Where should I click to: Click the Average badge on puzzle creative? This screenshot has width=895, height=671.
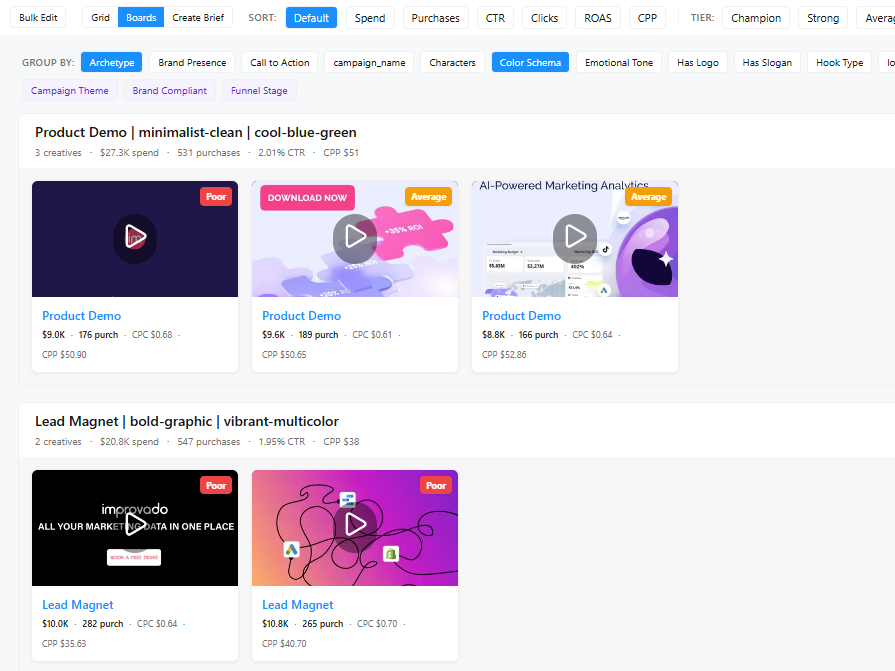pos(428,197)
